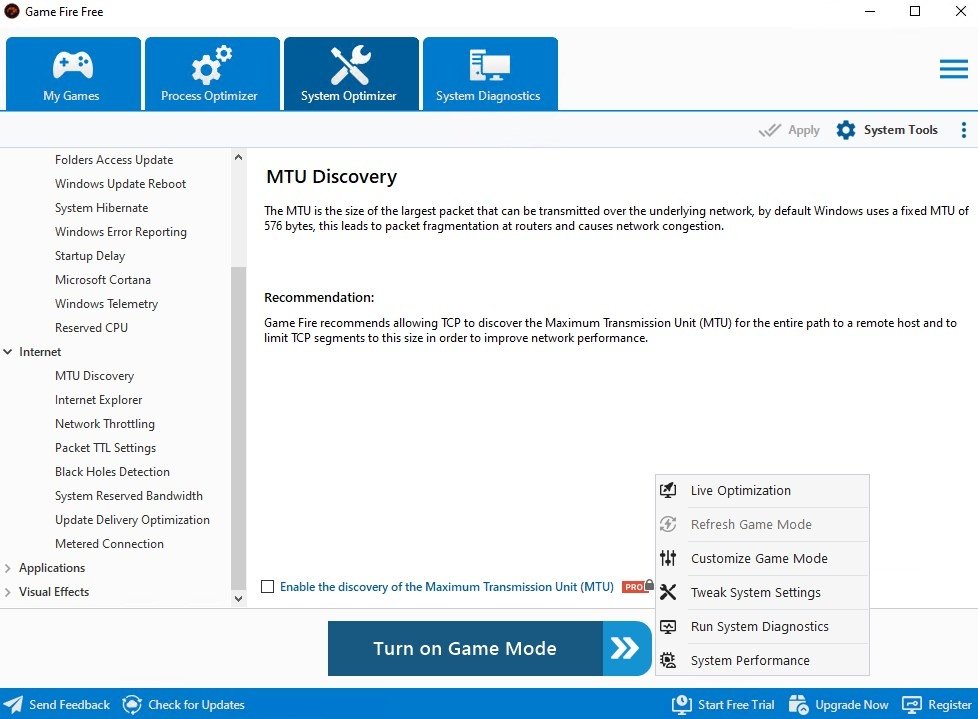The width and height of the screenshot is (978, 719).
Task: Click the Apply button
Action: click(789, 130)
